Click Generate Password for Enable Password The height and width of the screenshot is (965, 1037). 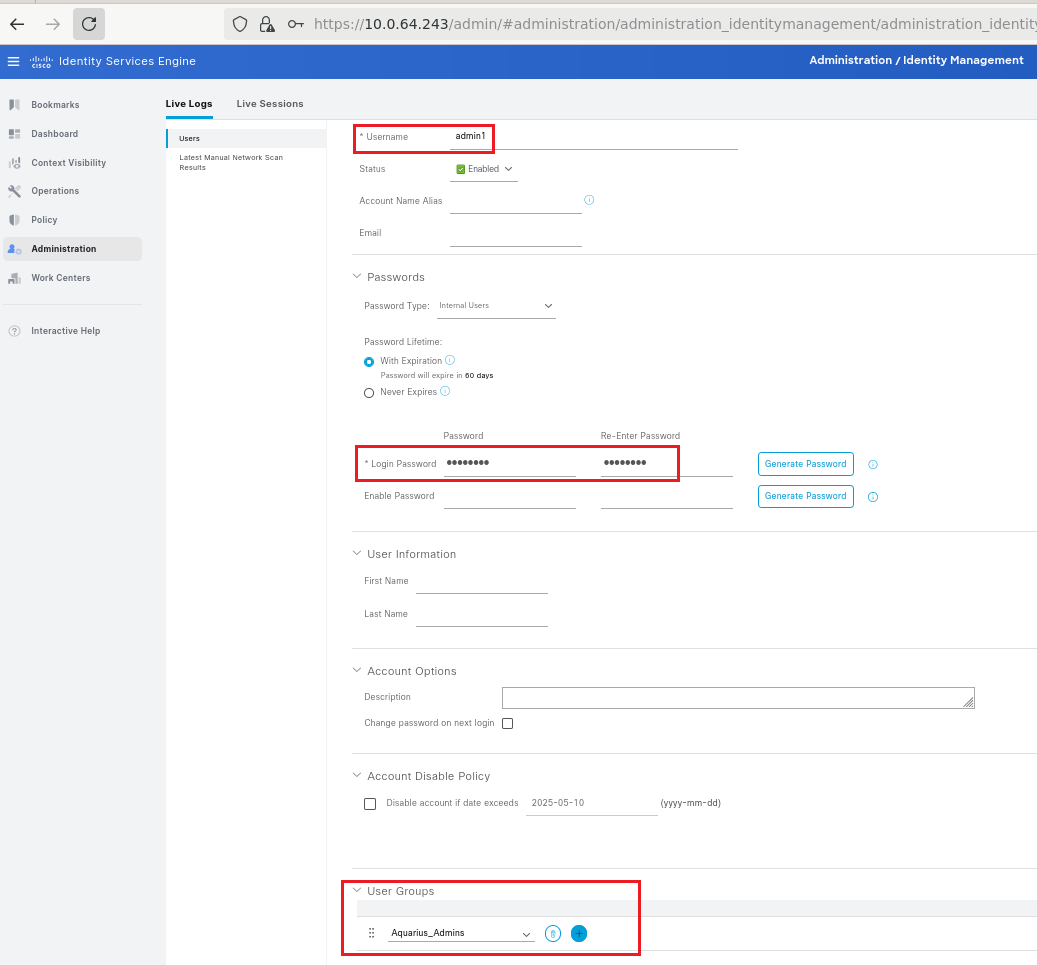[806, 496]
